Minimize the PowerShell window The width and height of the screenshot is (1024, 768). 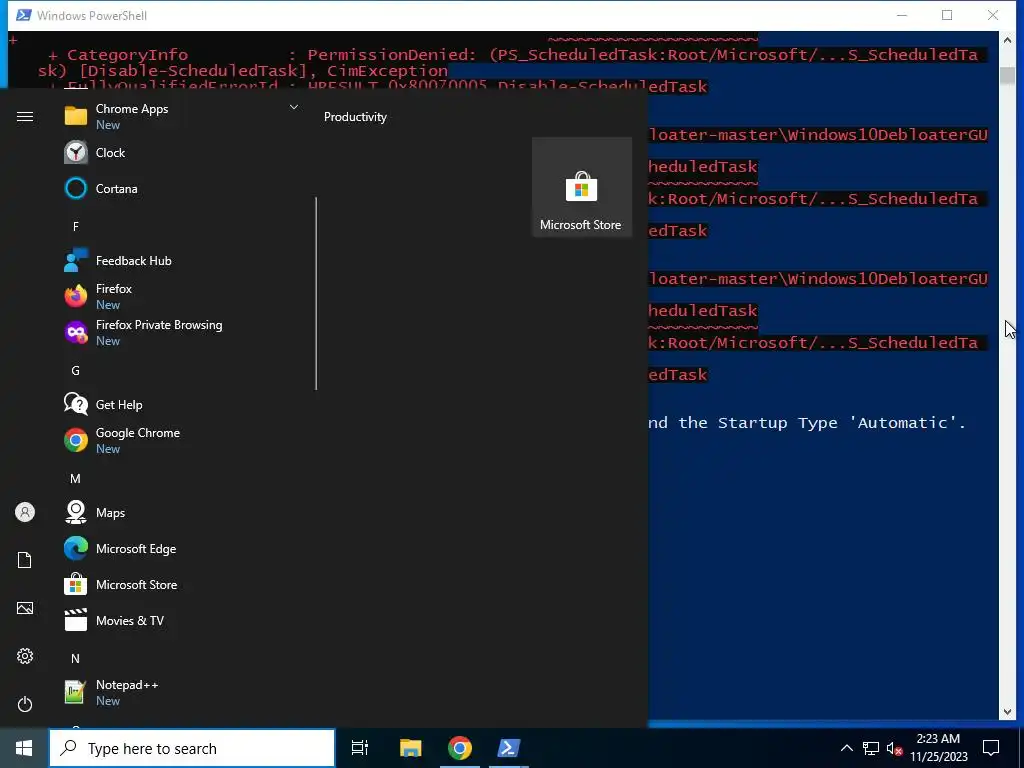pos(902,15)
